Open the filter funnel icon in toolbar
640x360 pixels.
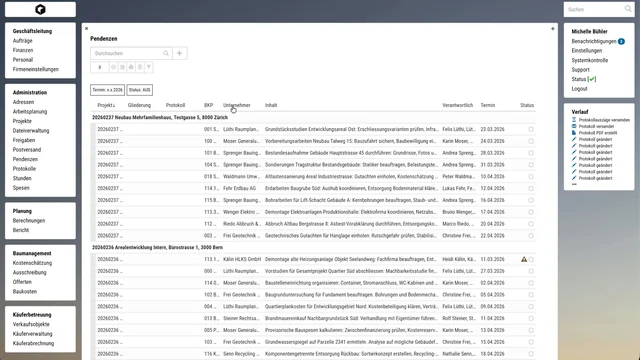pyautogui.click(x=149, y=67)
